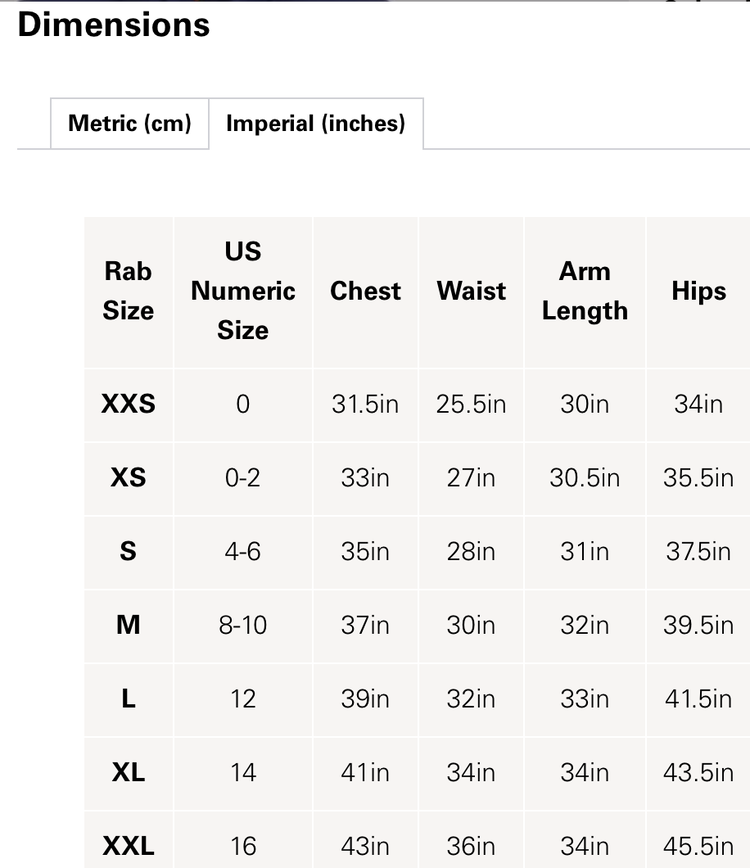Switch to the Metric (cm) tab

pyautogui.click(x=130, y=123)
